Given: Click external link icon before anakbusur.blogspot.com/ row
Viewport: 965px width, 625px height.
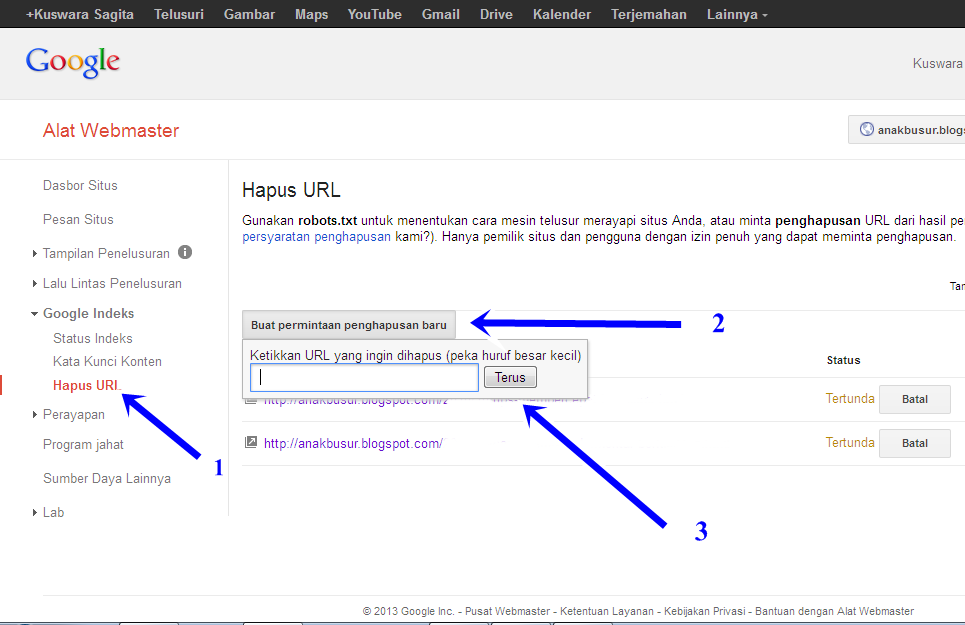Looking at the screenshot, I should pyautogui.click(x=250, y=442).
